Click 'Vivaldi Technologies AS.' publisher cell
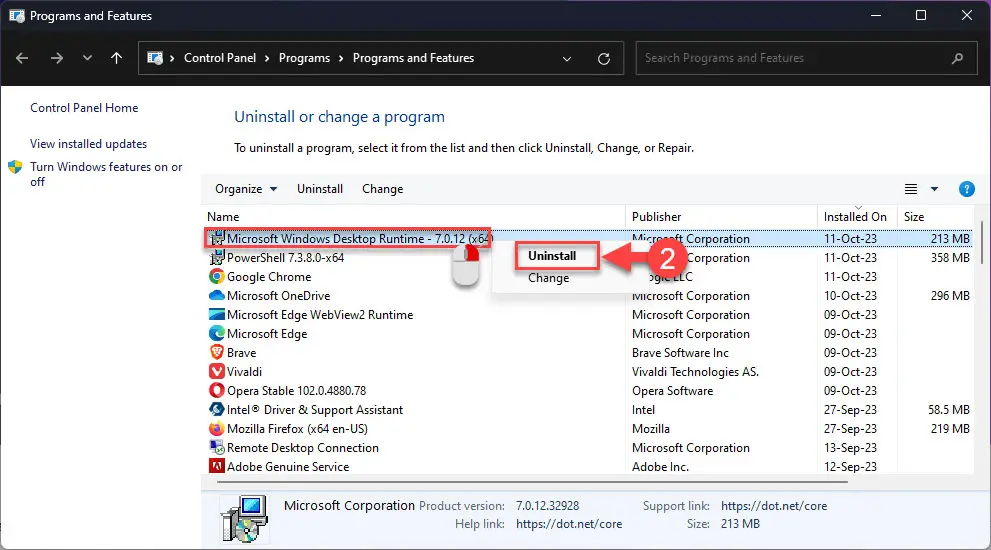This screenshot has height=550, width=991. (695, 372)
